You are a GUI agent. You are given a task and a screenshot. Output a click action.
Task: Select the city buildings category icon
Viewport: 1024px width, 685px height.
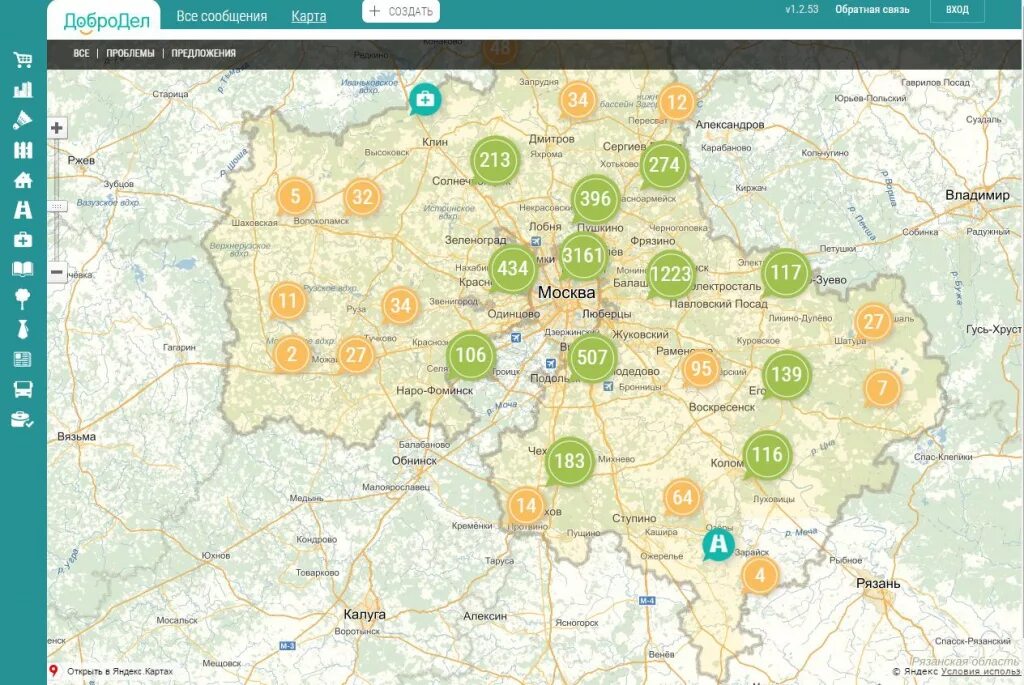(23, 89)
